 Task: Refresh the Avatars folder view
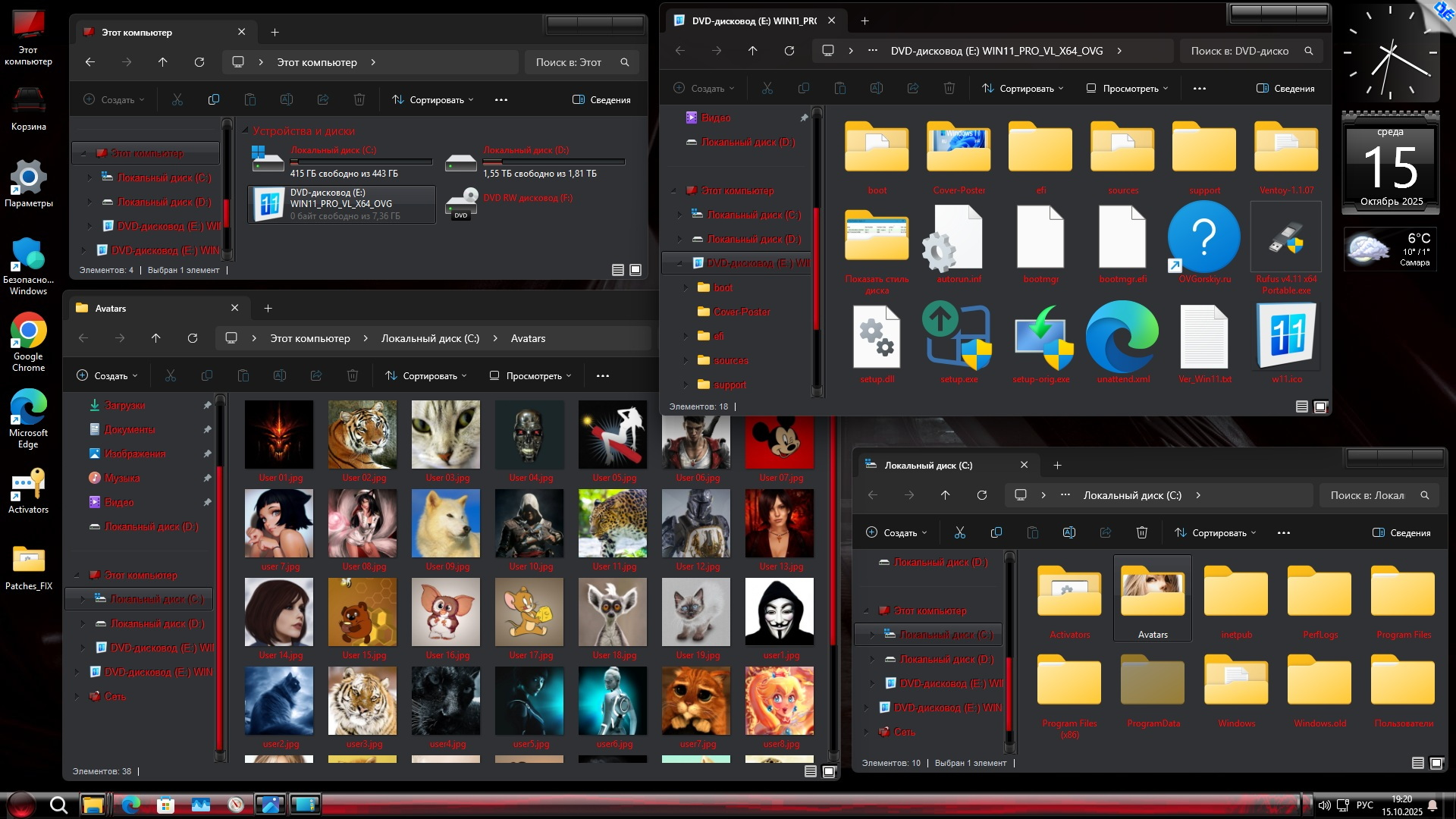[x=193, y=338]
